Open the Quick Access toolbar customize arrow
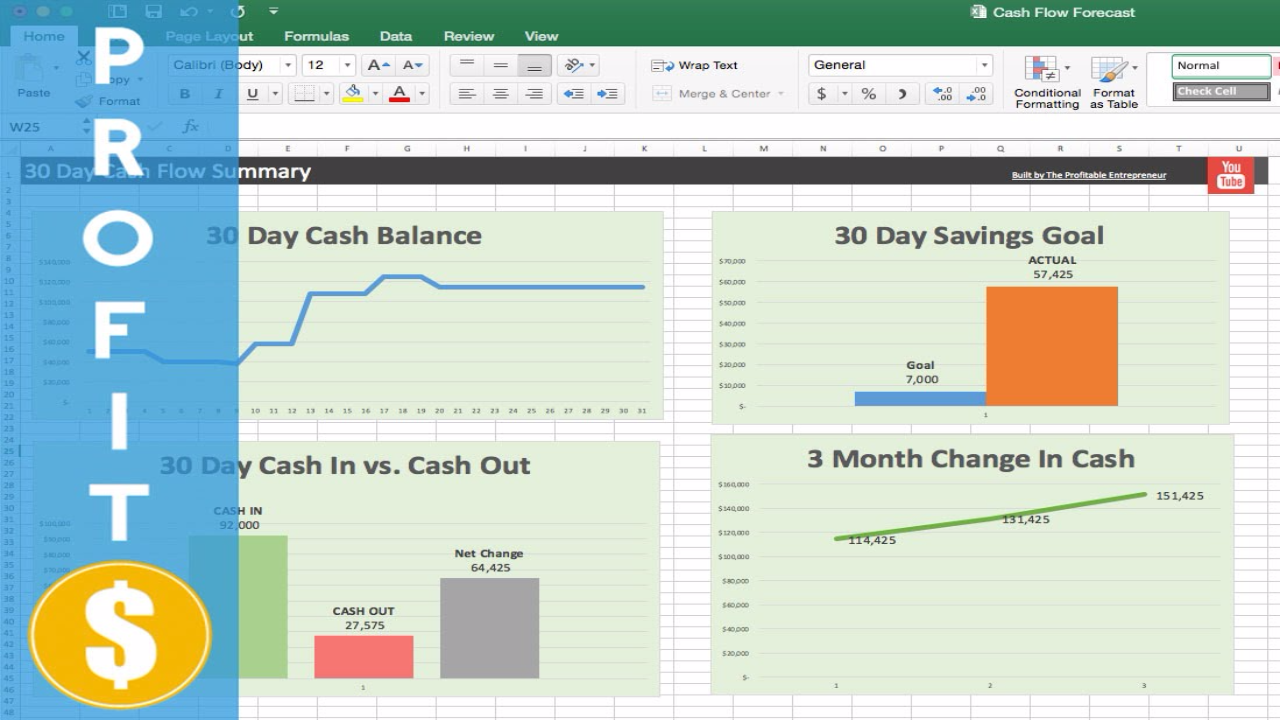Viewport: 1280px width, 720px height. (274, 11)
